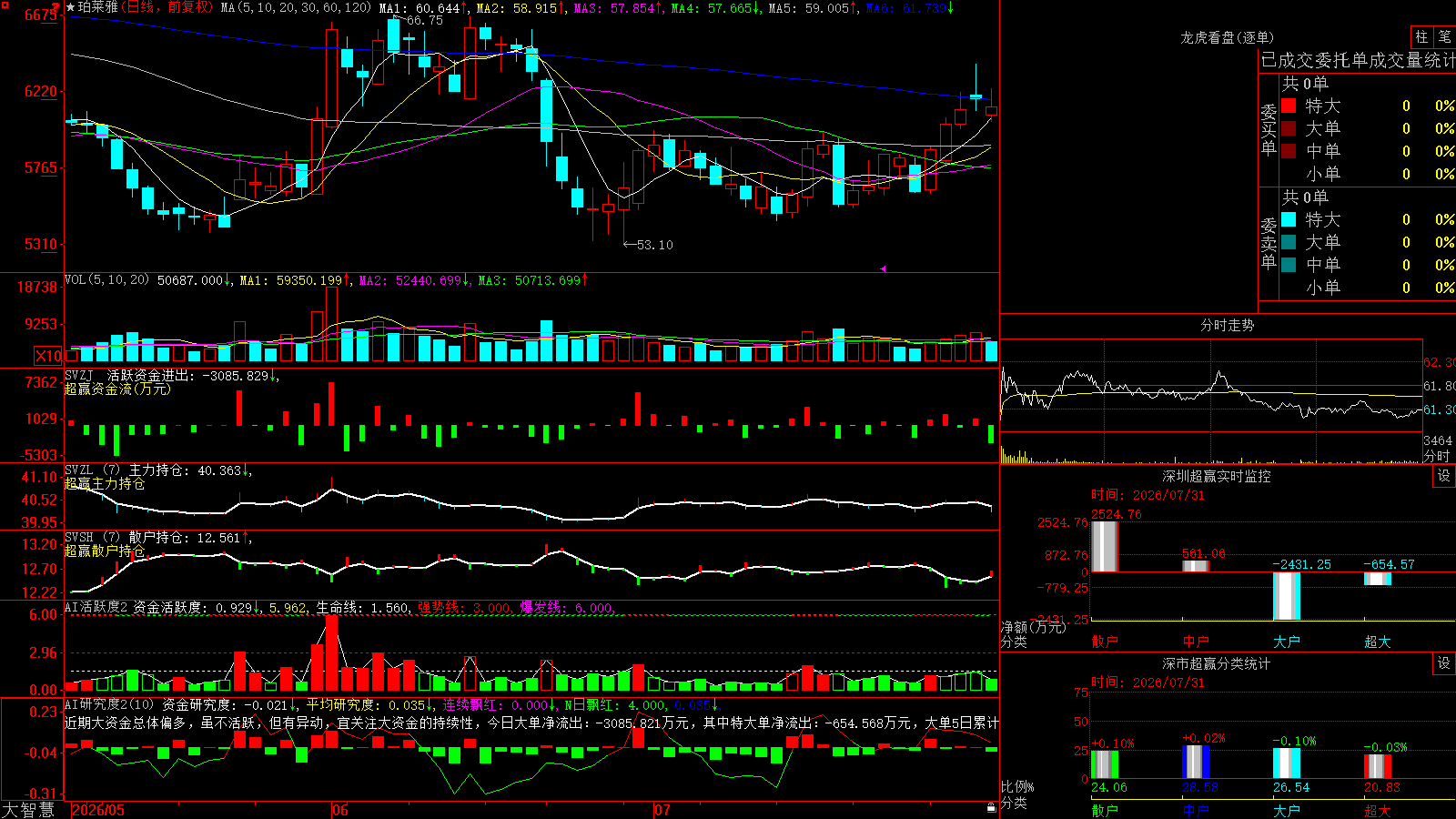Select the 笔 tick-mode button
The height and width of the screenshot is (819, 1456).
[1444, 36]
